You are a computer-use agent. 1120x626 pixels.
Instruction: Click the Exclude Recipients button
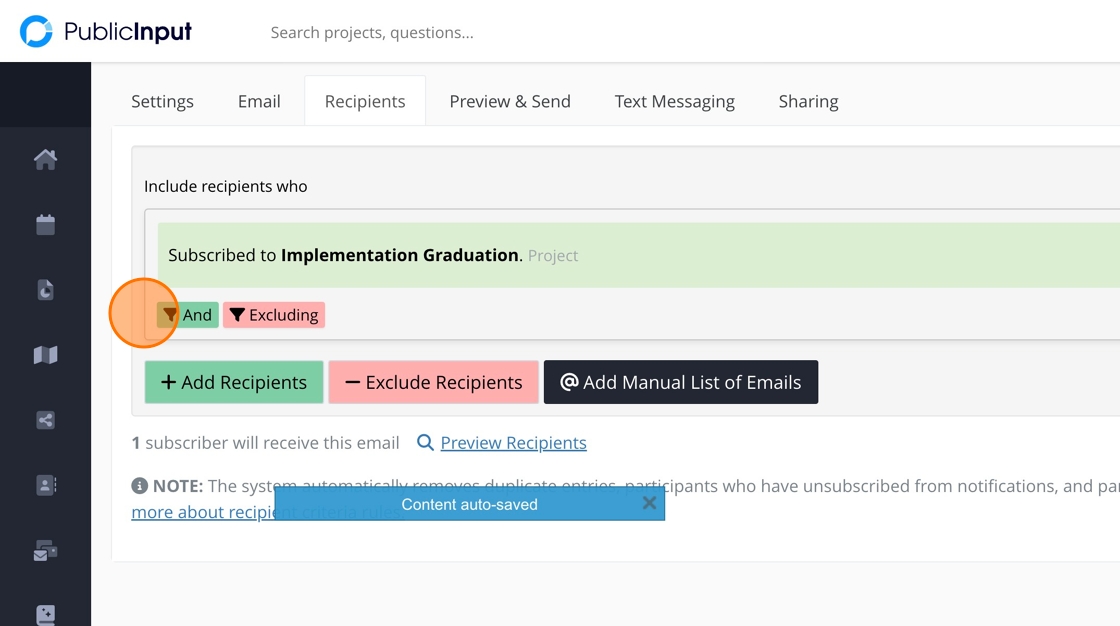433,382
